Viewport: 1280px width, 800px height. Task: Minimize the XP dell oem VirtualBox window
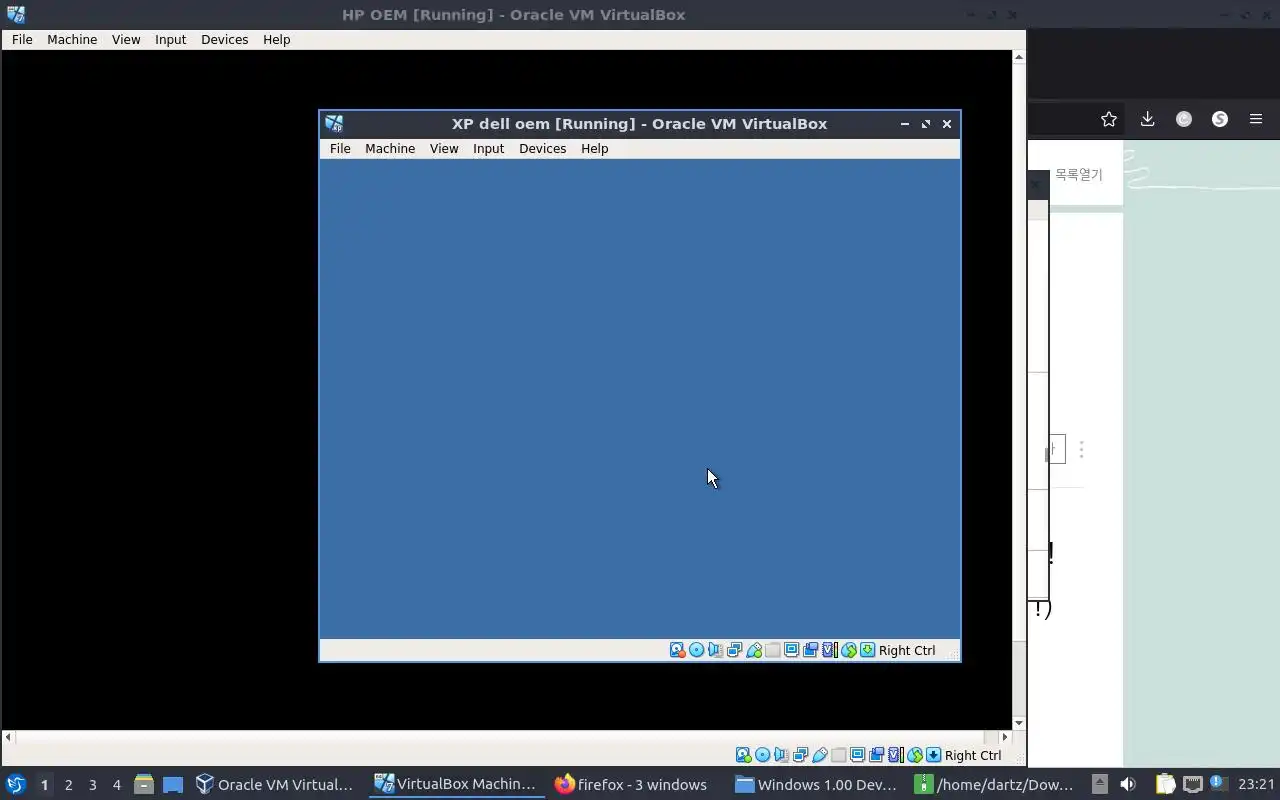[x=904, y=124]
